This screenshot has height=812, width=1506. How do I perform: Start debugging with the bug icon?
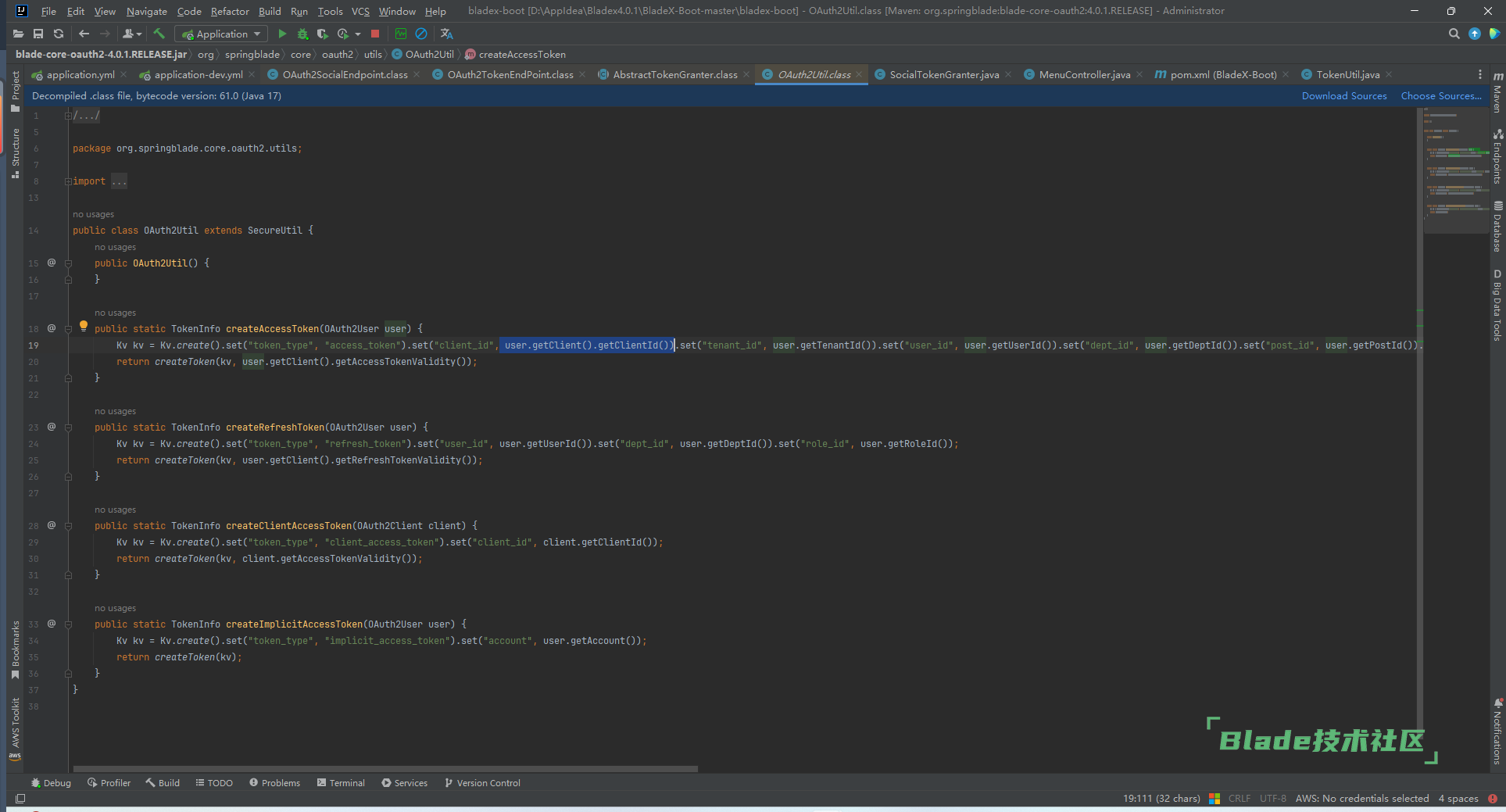pyautogui.click(x=302, y=34)
